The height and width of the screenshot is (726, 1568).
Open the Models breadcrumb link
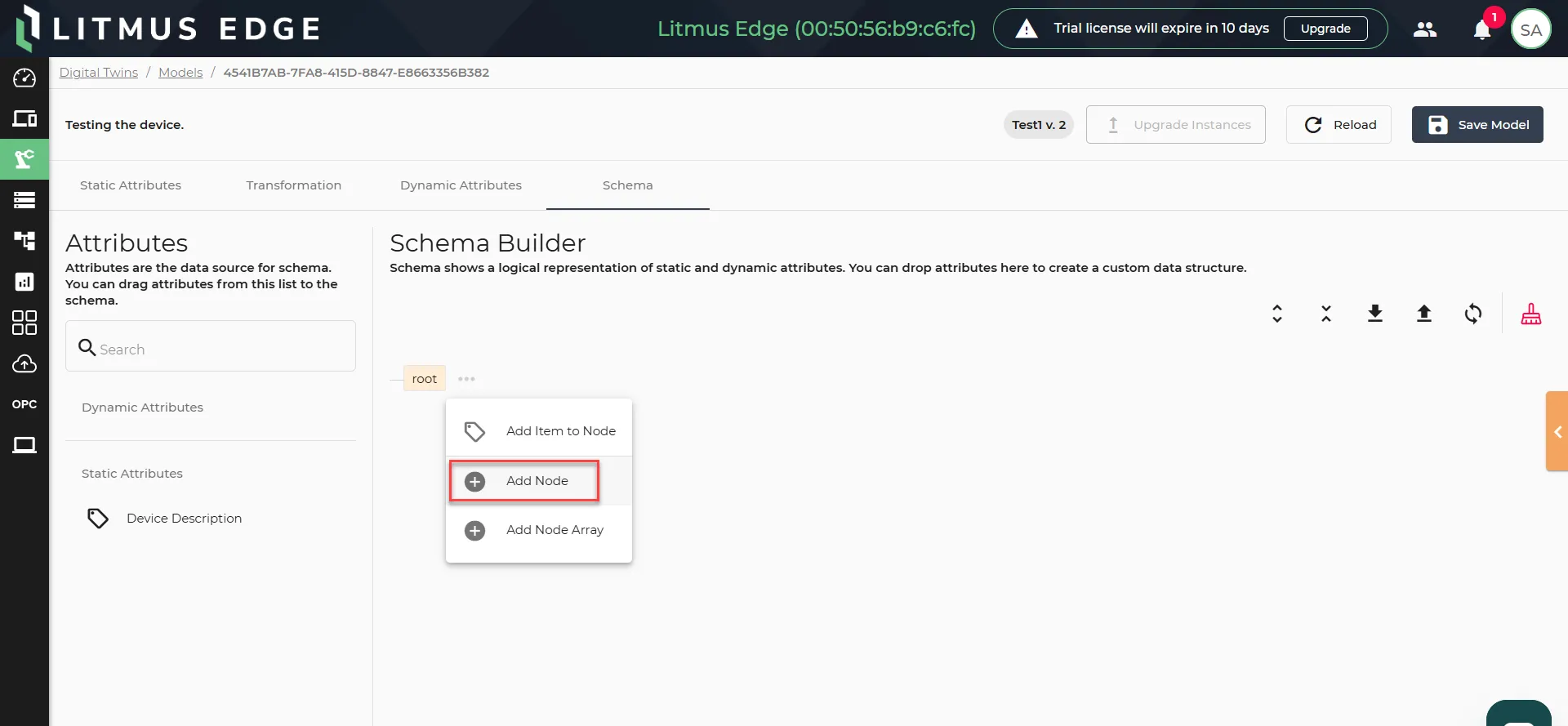(180, 73)
